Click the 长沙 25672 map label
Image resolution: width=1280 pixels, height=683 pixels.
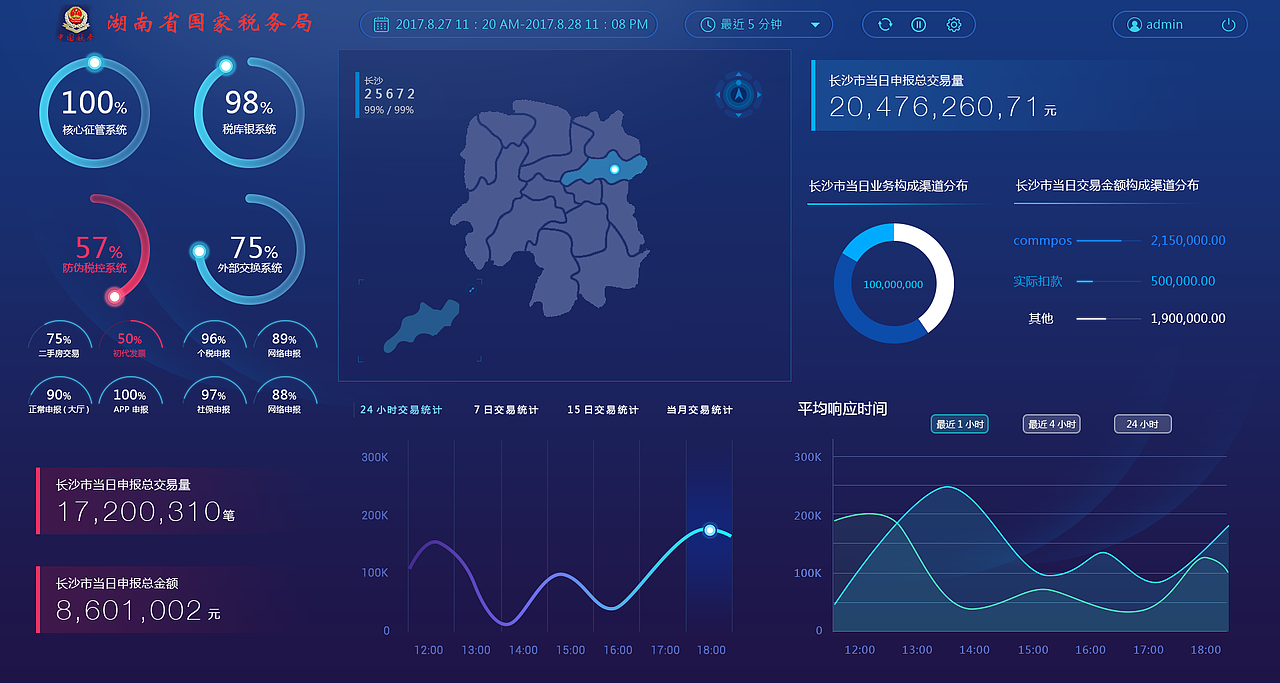click(388, 94)
